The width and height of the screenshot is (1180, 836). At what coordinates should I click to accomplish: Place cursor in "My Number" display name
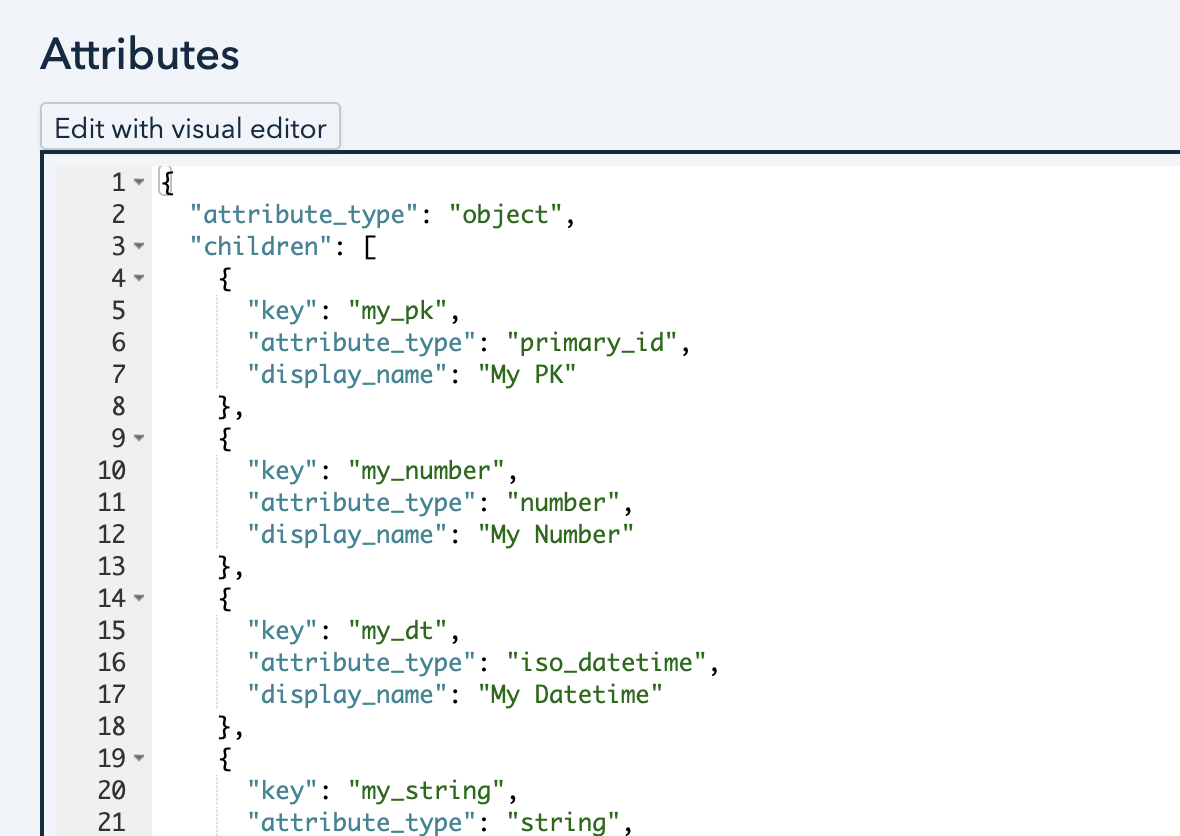click(562, 535)
